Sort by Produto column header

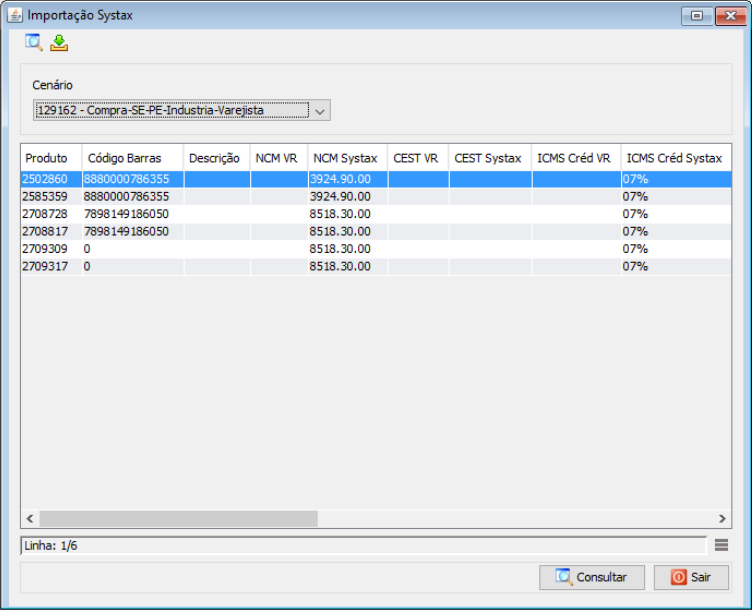coord(51,158)
